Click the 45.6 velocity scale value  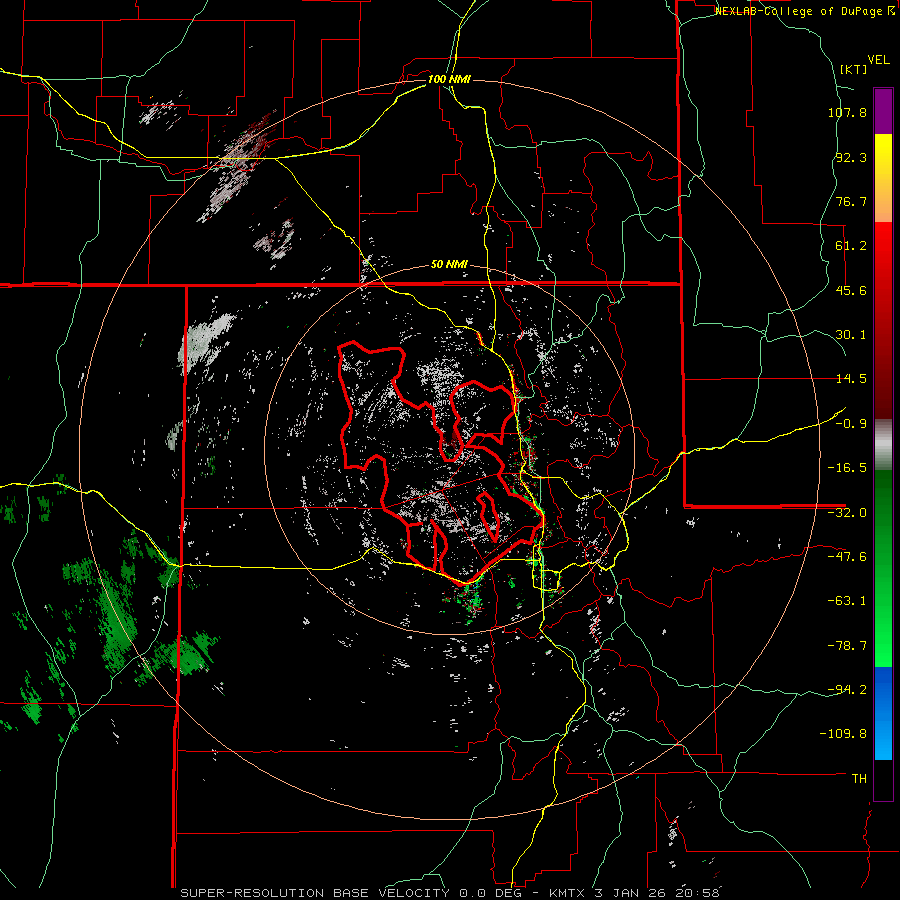[x=851, y=290]
